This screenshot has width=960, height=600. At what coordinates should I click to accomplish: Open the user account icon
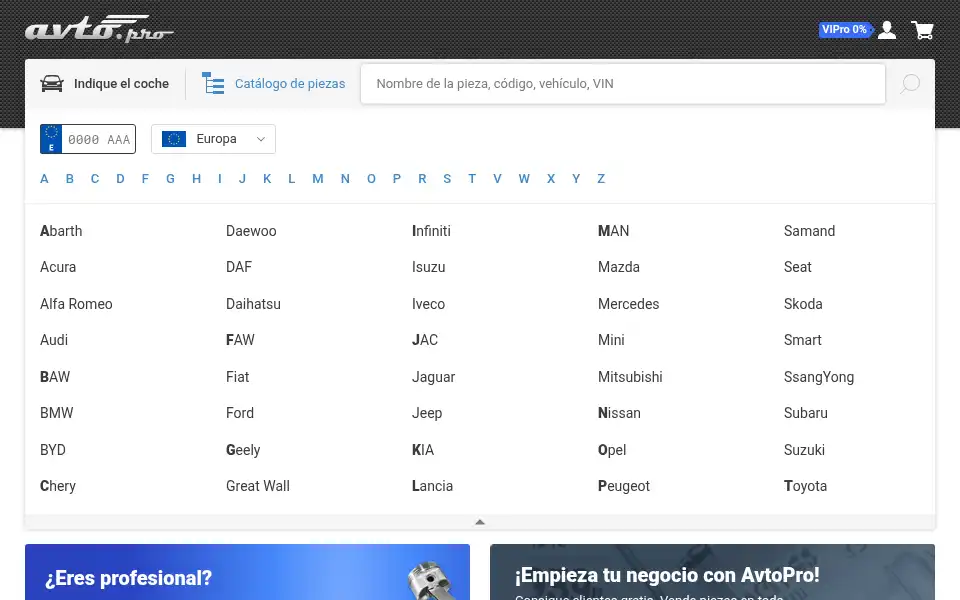point(887,30)
